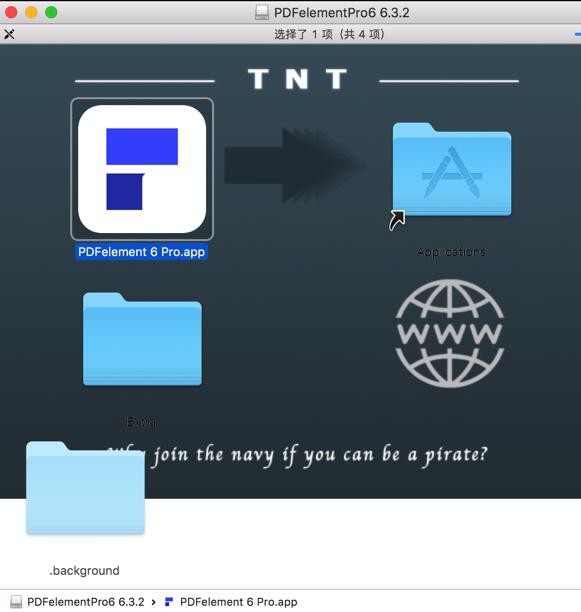This screenshot has height=612, width=581.
Task: Click the .background folder name label
Action: 84,571
